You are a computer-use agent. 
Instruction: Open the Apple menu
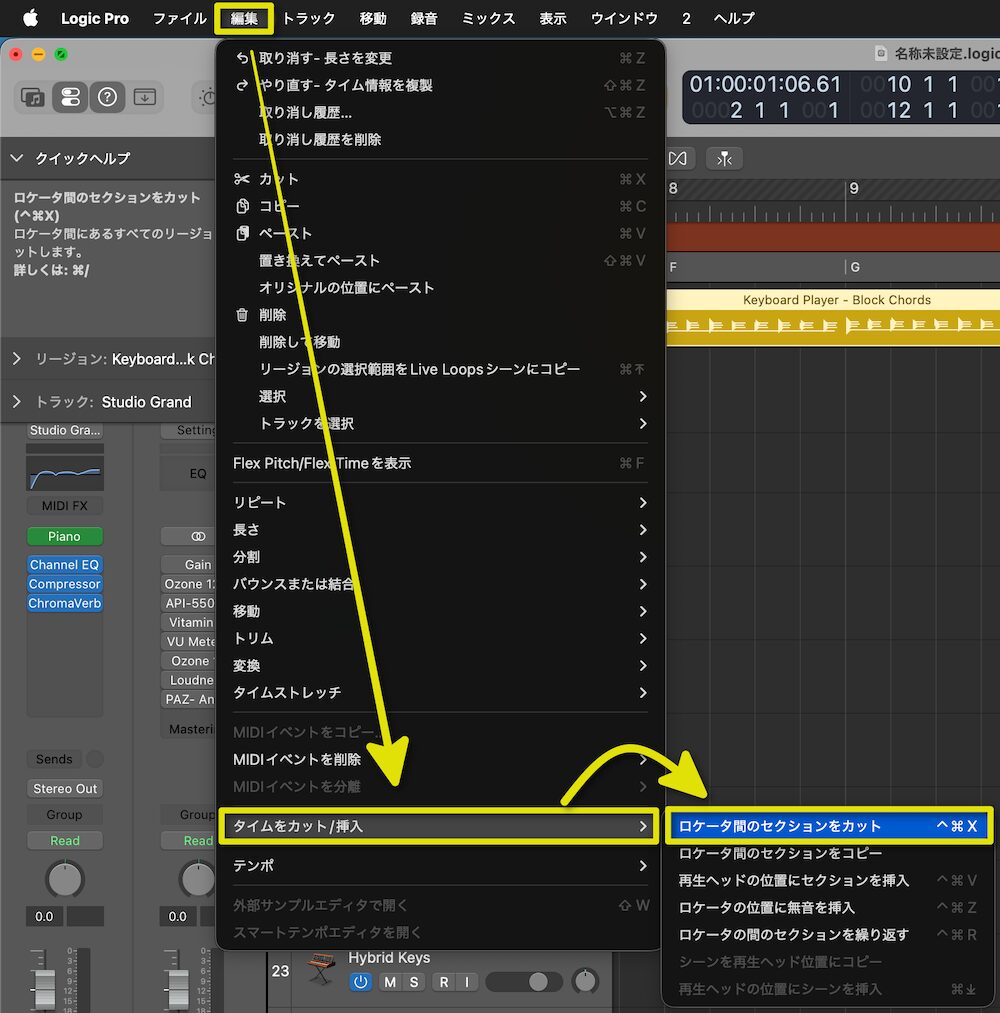(x=30, y=18)
